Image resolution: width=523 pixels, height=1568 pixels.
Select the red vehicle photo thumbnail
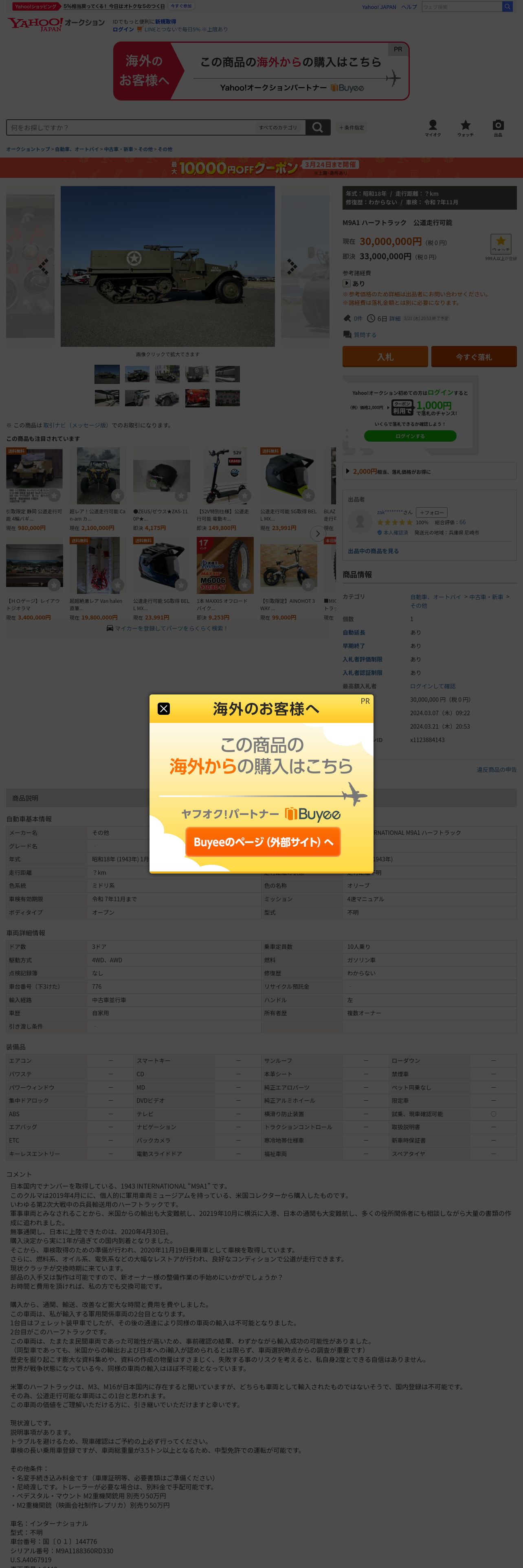click(x=197, y=398)
